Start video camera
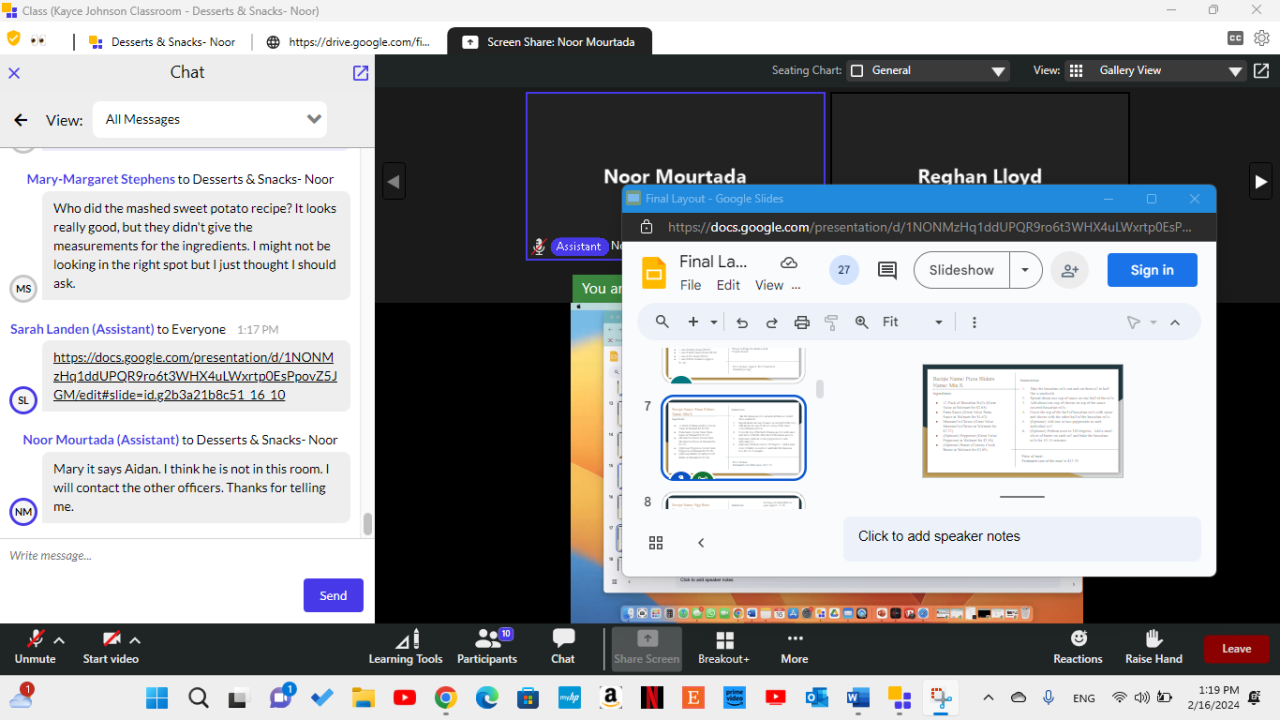 pos(111,648)
